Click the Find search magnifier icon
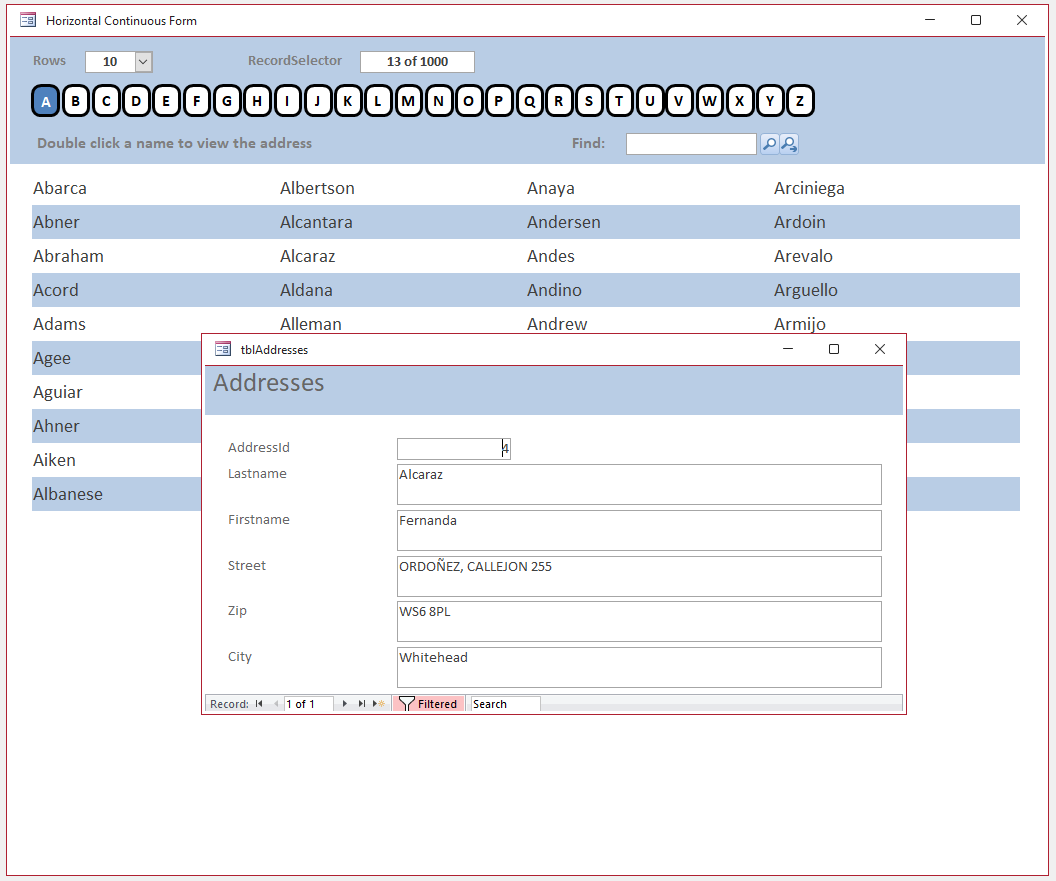This screenshot has height=881, width=1056. 769,143
